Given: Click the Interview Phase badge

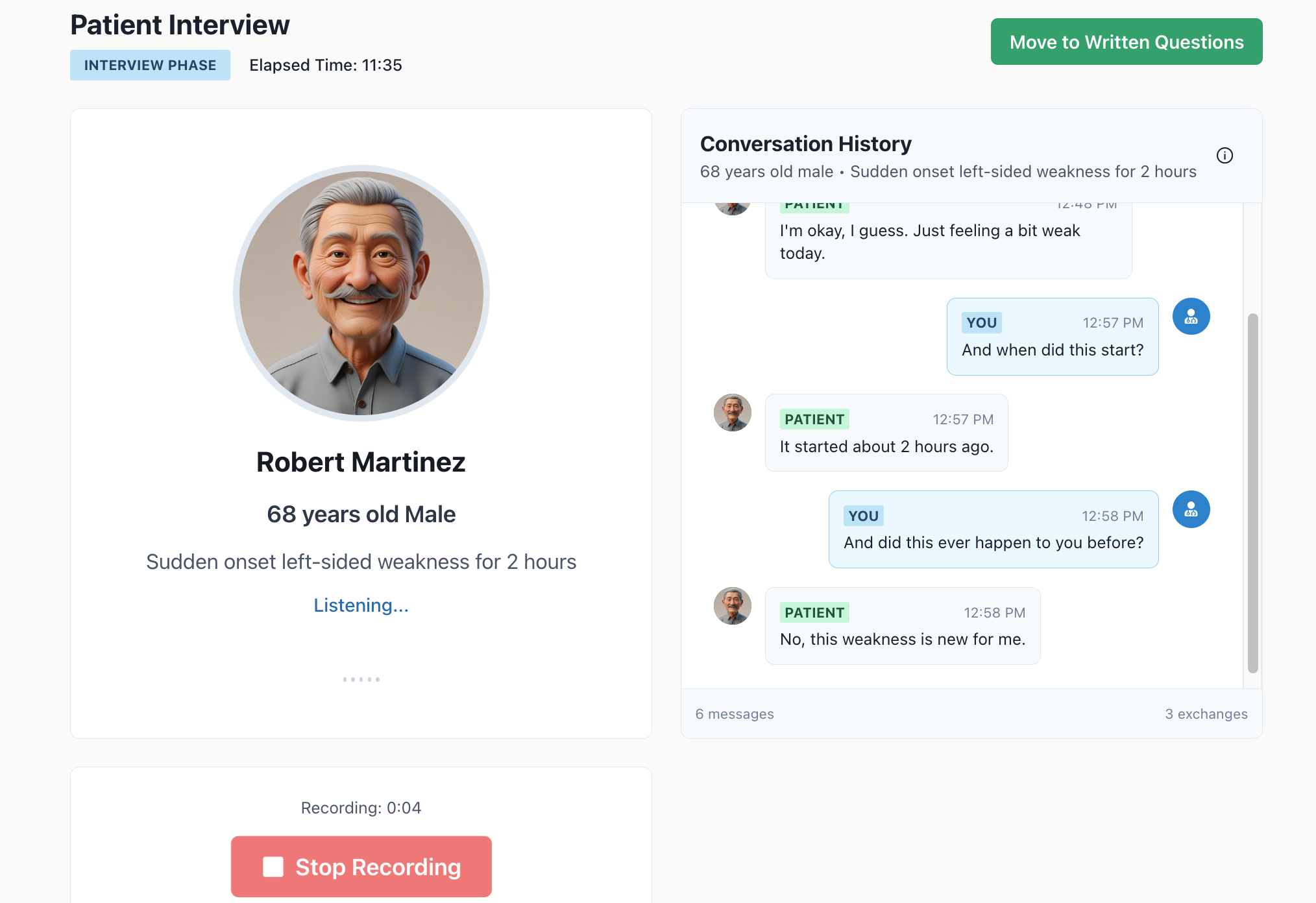Looking at the screenshot, I should coord(150,65).
